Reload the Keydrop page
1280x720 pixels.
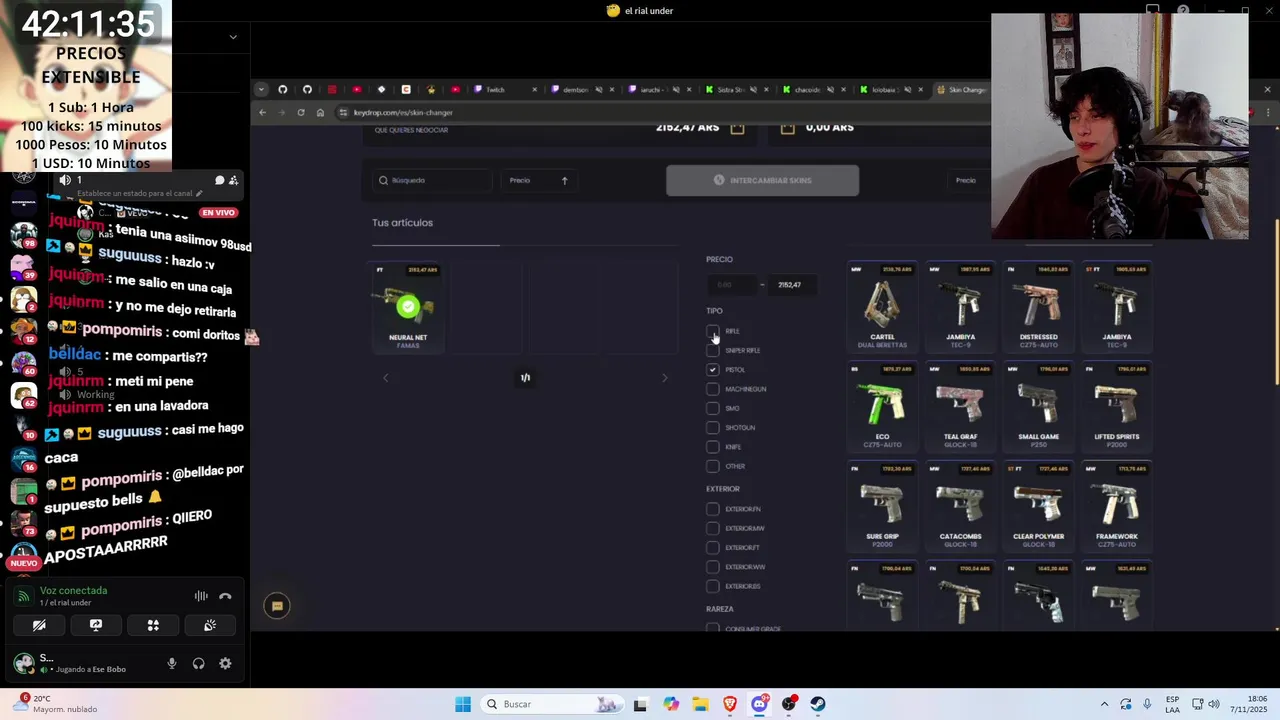[x=301, y=112]
